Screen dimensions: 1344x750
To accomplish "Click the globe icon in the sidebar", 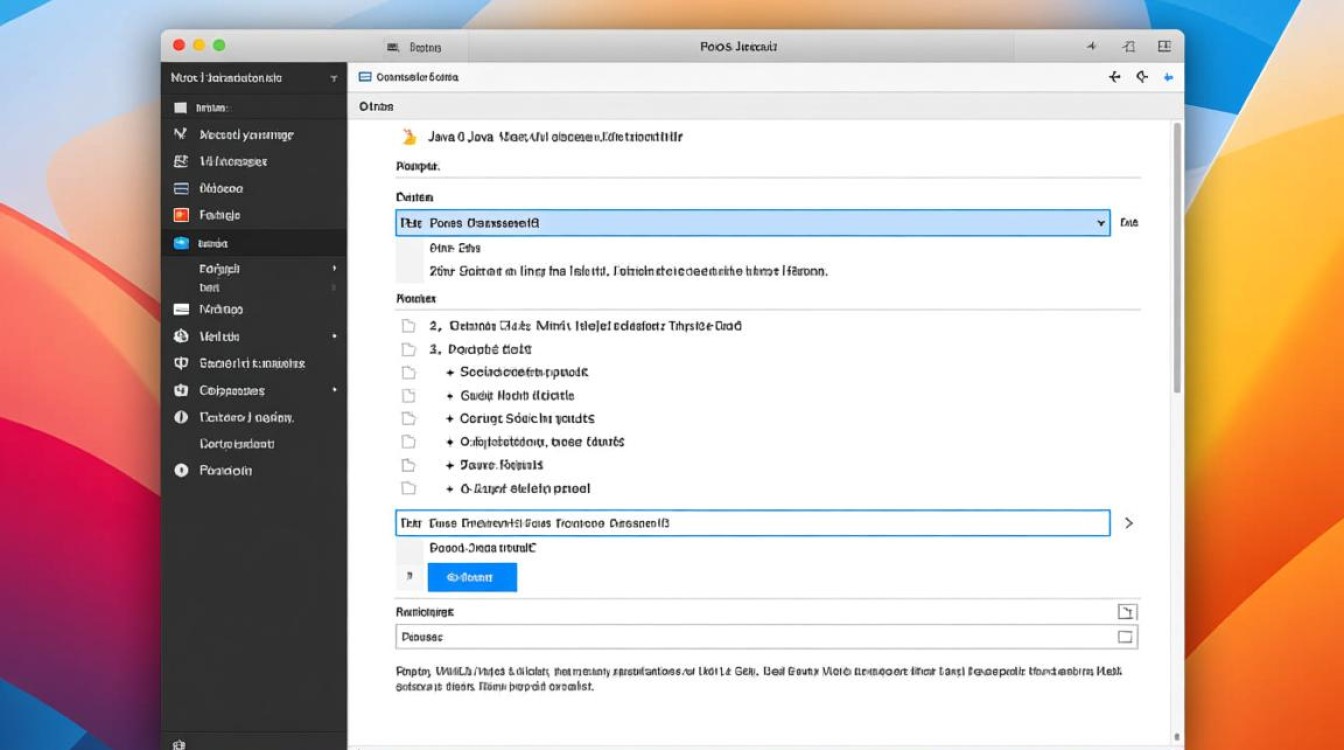I will (x=181, y=337).
